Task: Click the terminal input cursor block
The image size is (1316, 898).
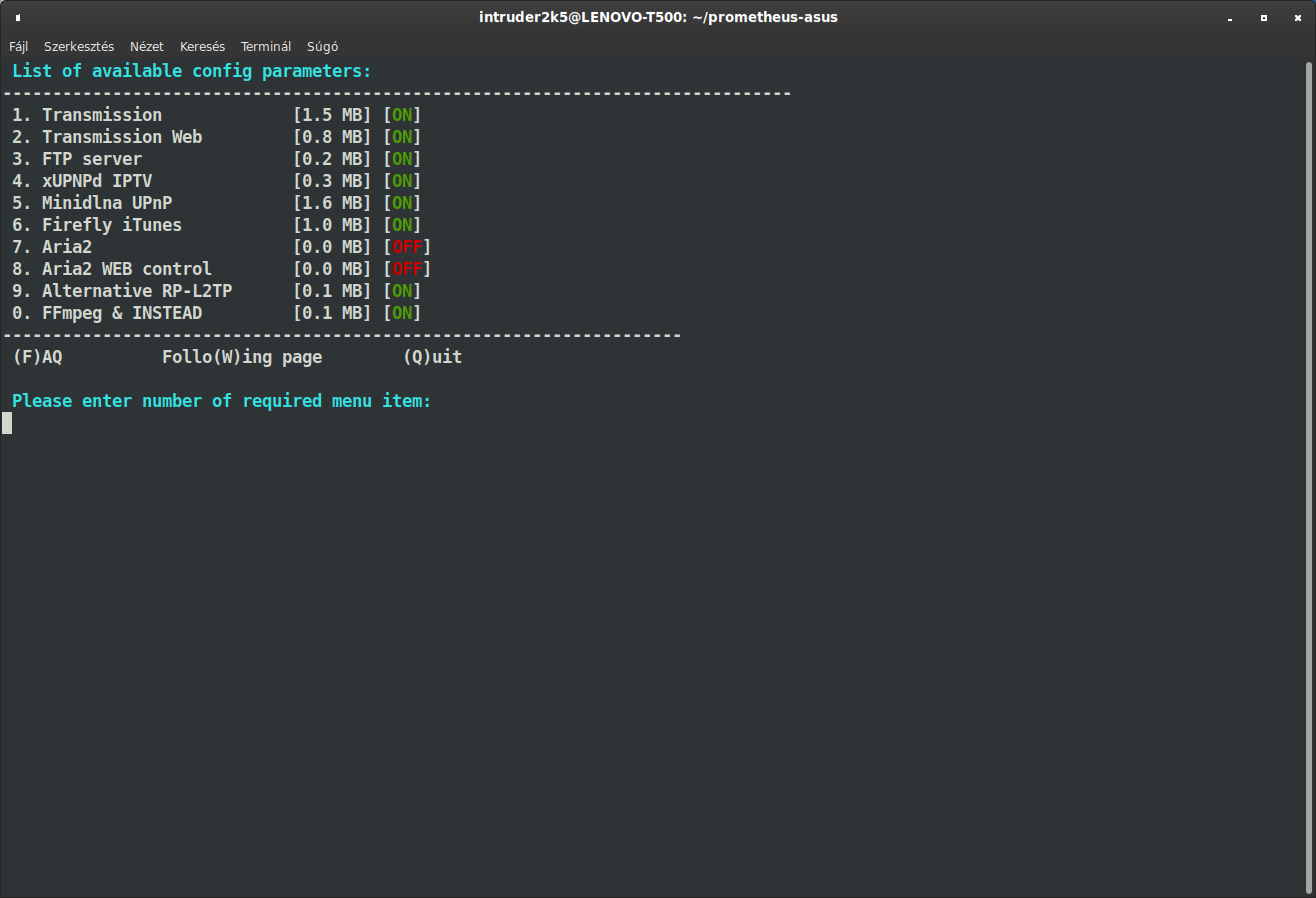Action: point(7,423)
